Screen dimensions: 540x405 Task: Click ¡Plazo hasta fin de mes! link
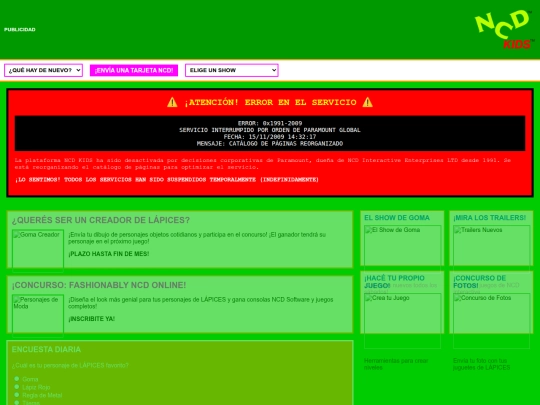[x=108, y=254]
